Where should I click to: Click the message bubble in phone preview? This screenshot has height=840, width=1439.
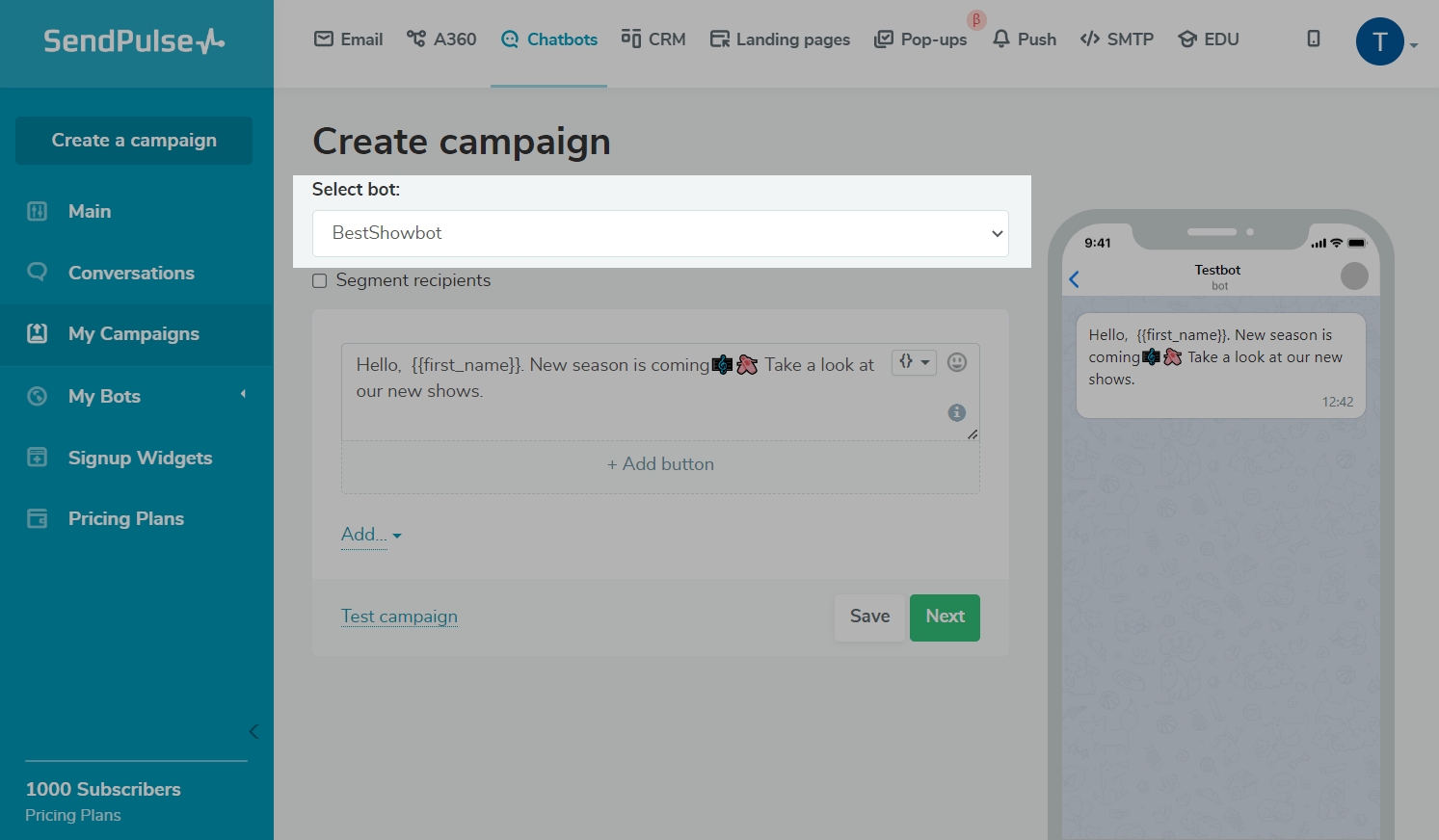(x=1220, y=365)
